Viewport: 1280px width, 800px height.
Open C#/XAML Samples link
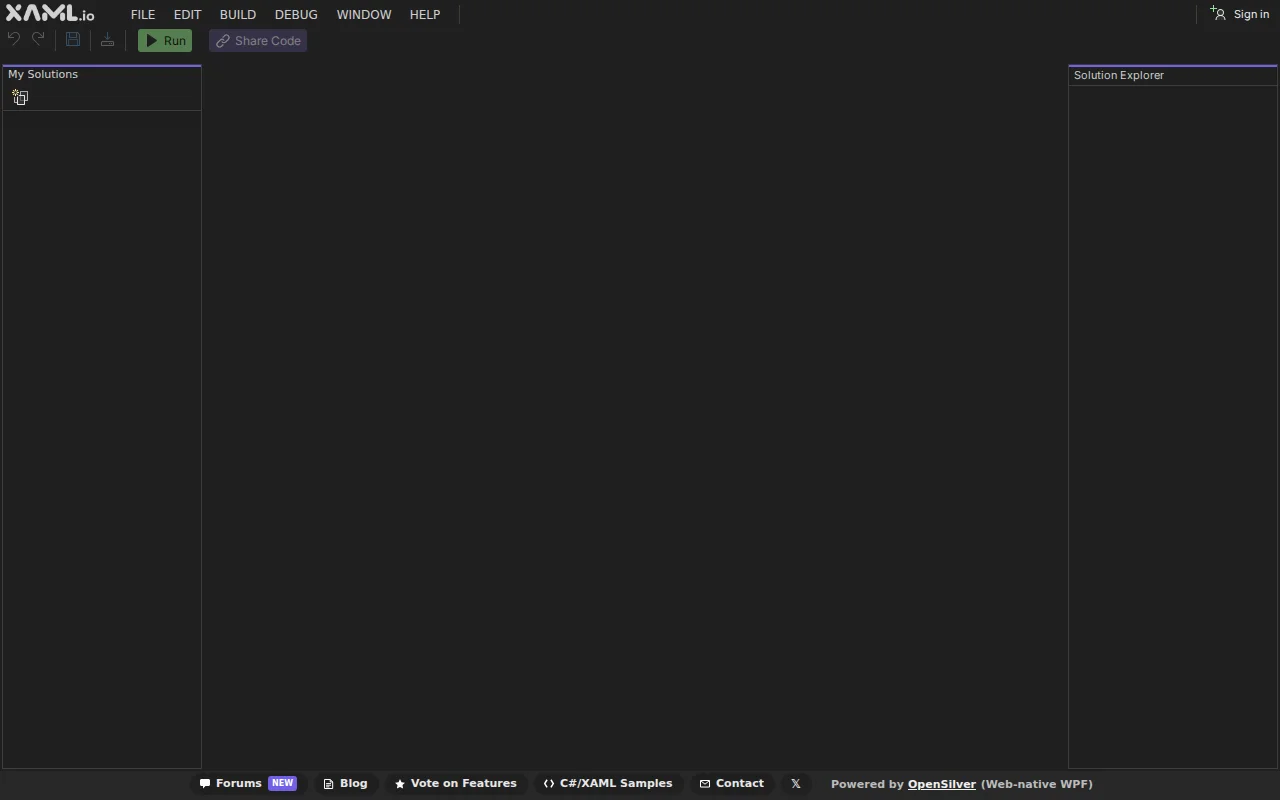click(608, 784)
